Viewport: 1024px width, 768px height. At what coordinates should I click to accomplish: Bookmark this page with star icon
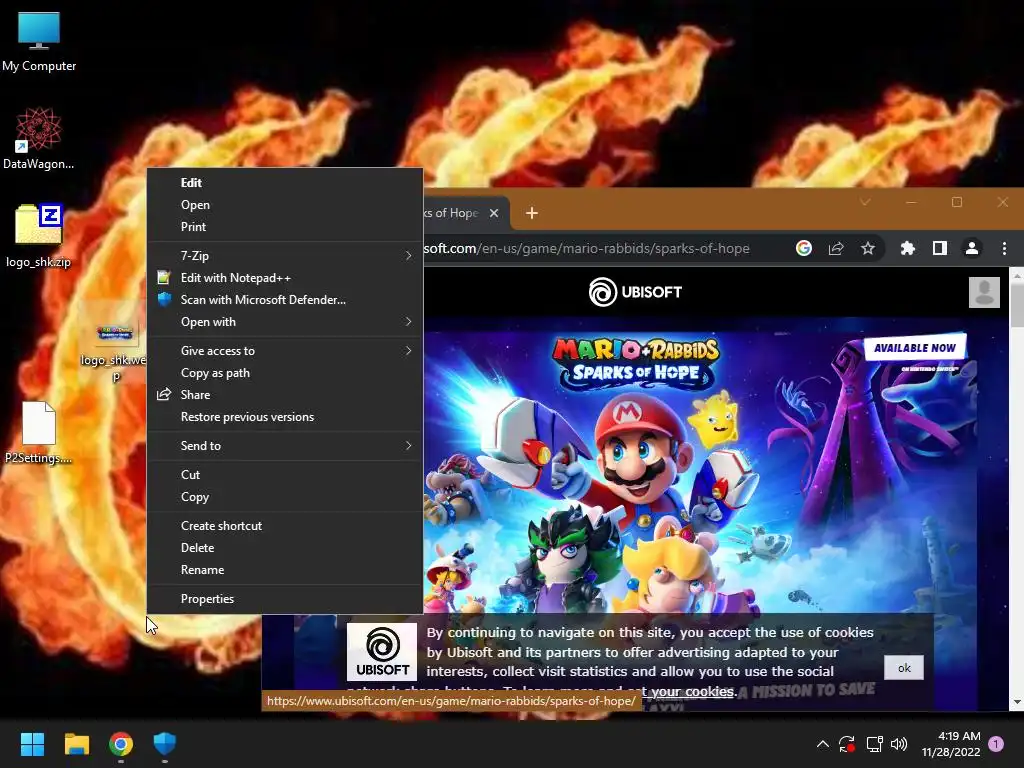coord(868,248)
